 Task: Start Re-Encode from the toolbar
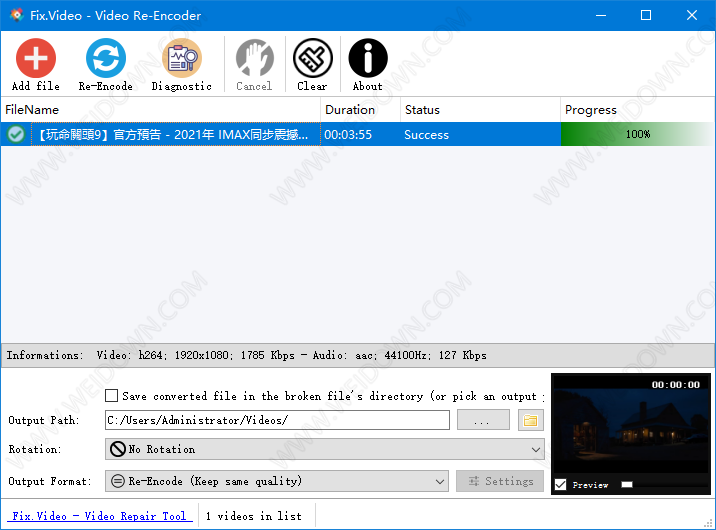[x=106, y=58]
